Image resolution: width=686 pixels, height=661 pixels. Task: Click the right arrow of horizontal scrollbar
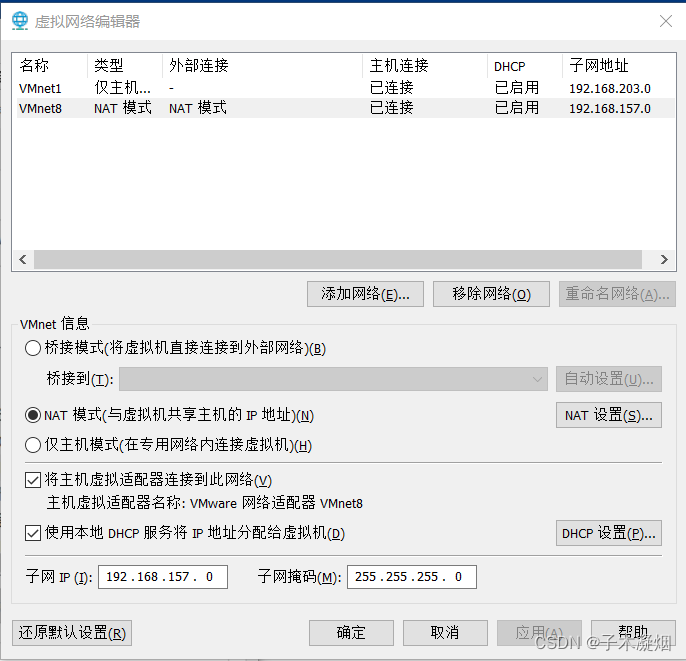pyautogui.click(x=664, y=260)
